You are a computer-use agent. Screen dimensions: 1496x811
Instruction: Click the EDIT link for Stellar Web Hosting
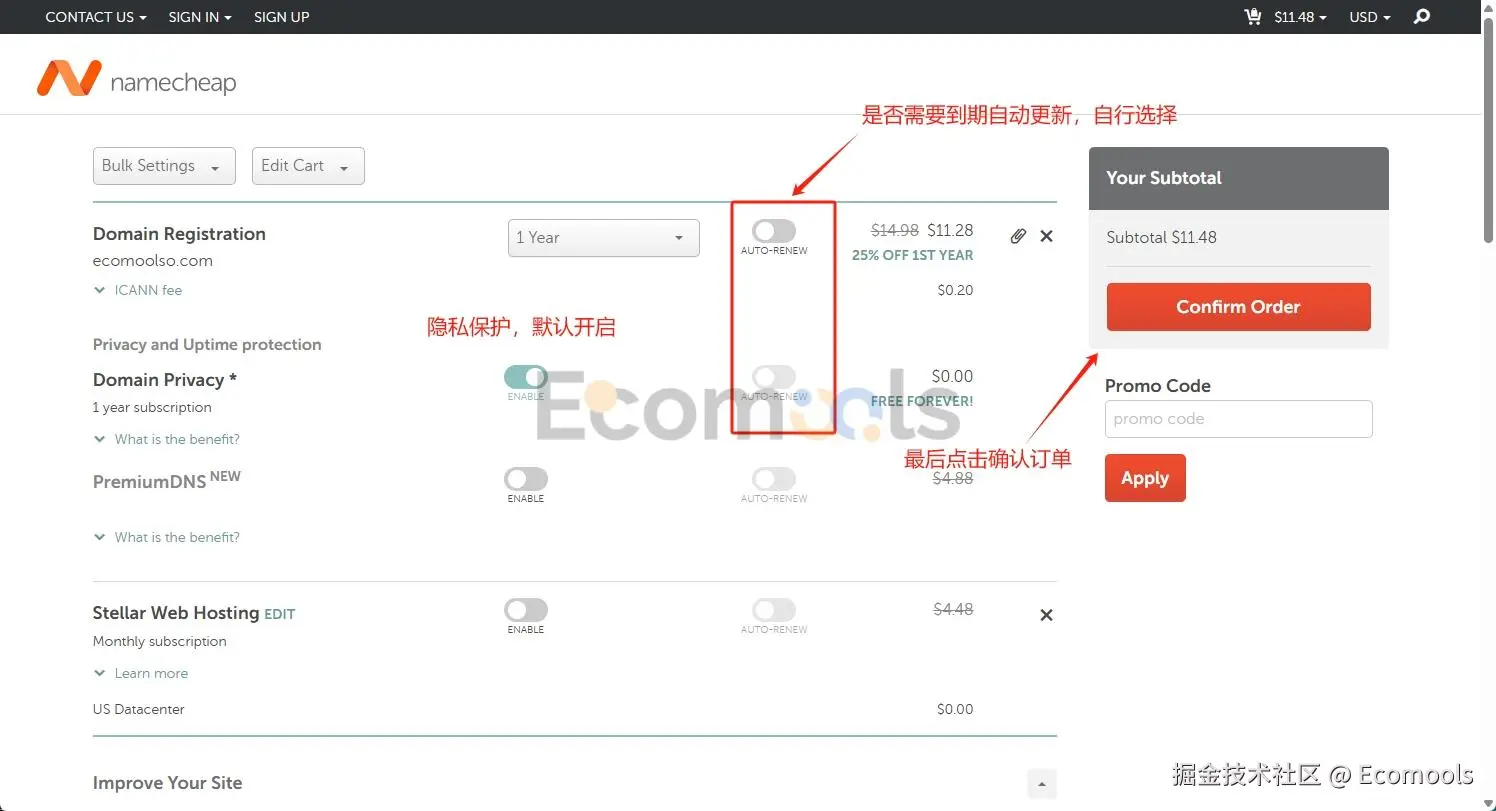point(280,614)
